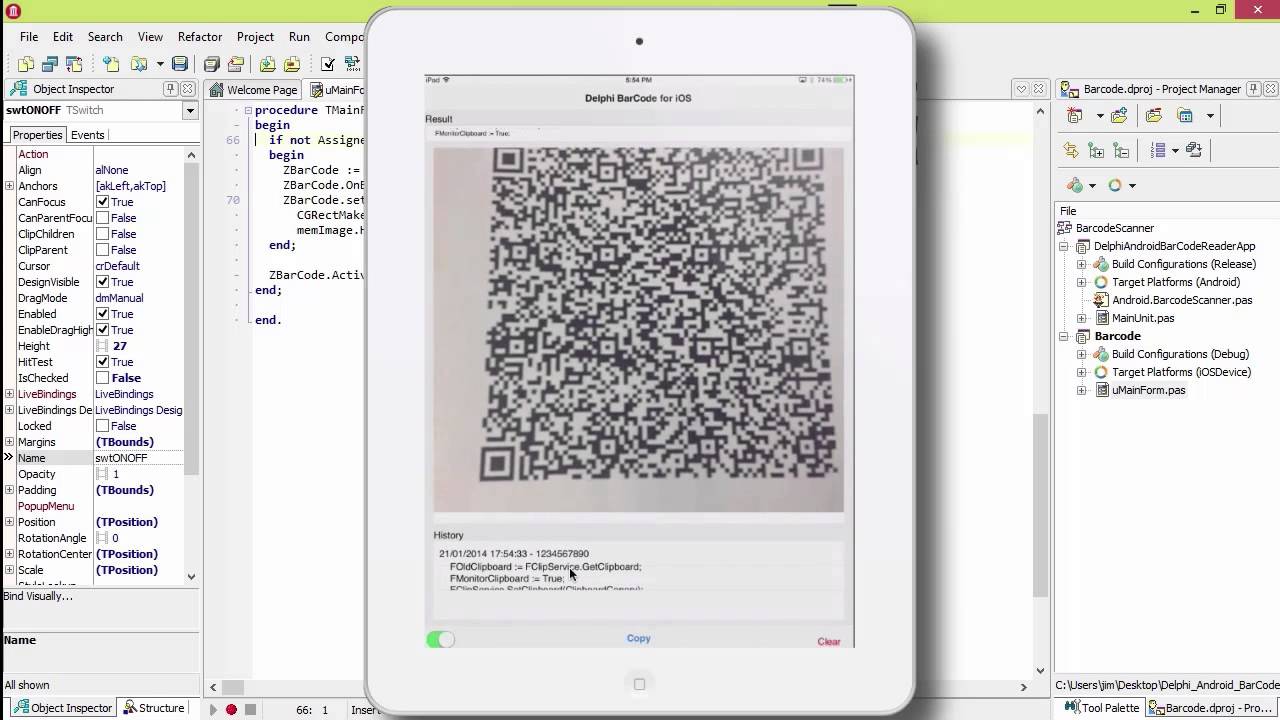The height and width of the screenshot is (720, 1280).
Task: Expand the Anchors property
Action: pyautogui.click(x=9, y=186)
